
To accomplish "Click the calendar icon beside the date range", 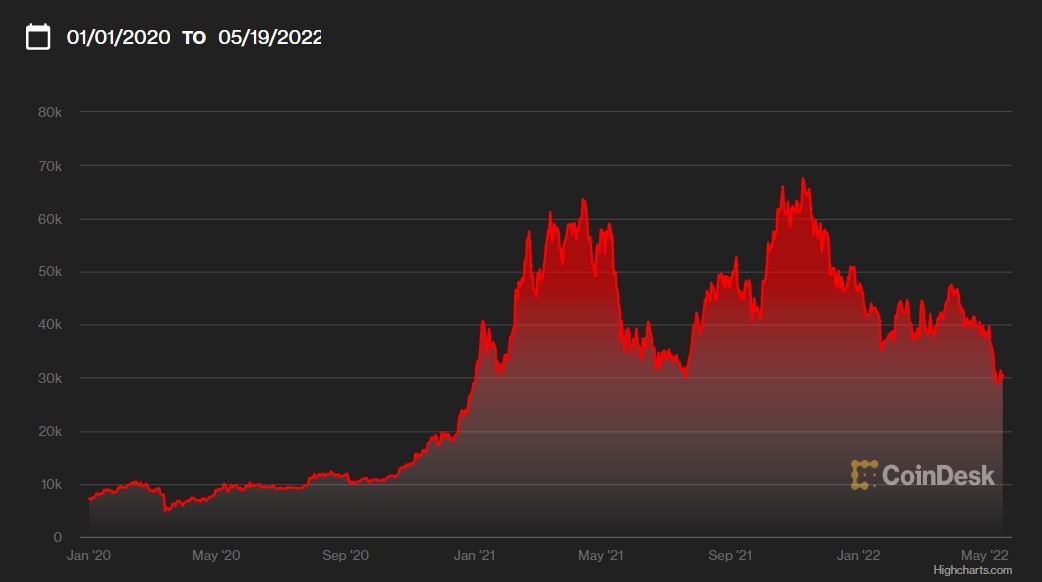I will (x=38, y=38).
